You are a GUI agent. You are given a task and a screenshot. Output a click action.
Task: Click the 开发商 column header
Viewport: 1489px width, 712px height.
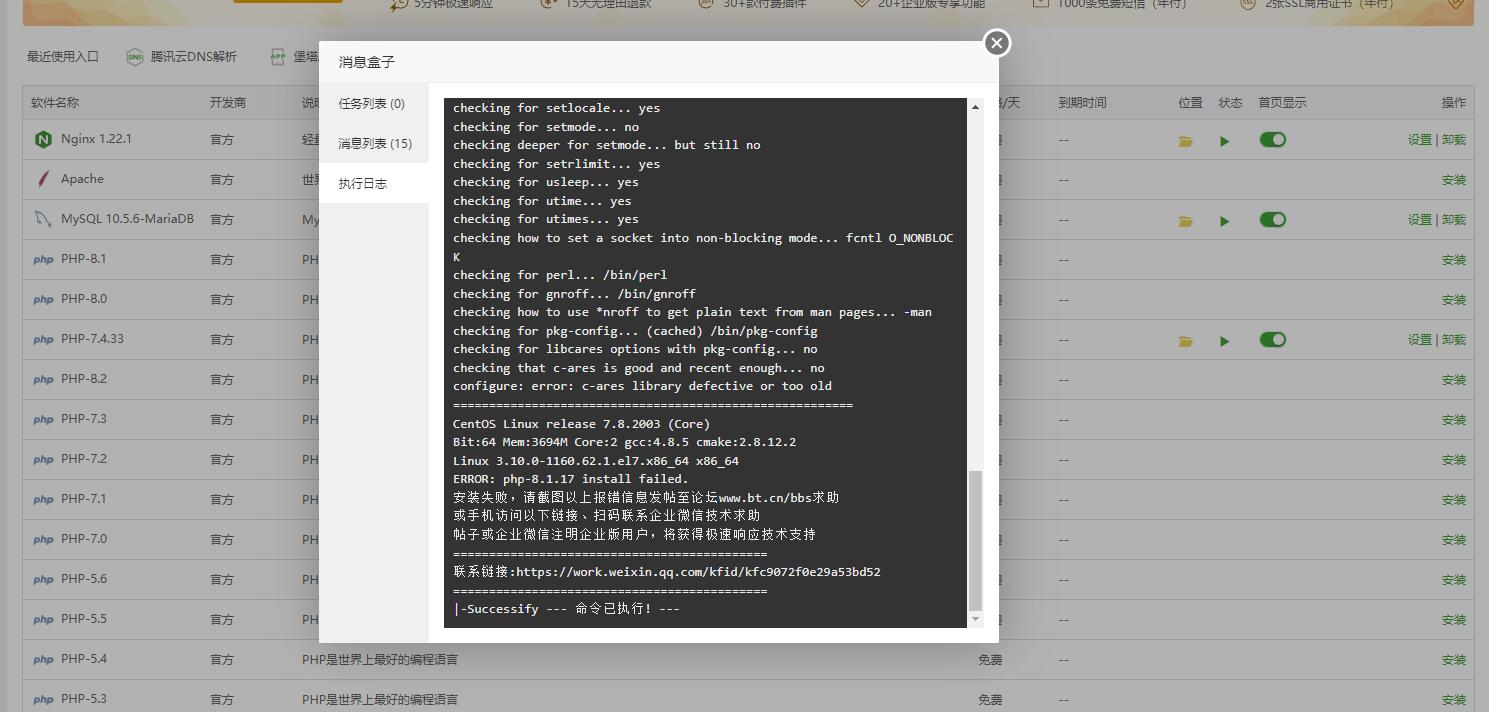[x=228, y=103]
